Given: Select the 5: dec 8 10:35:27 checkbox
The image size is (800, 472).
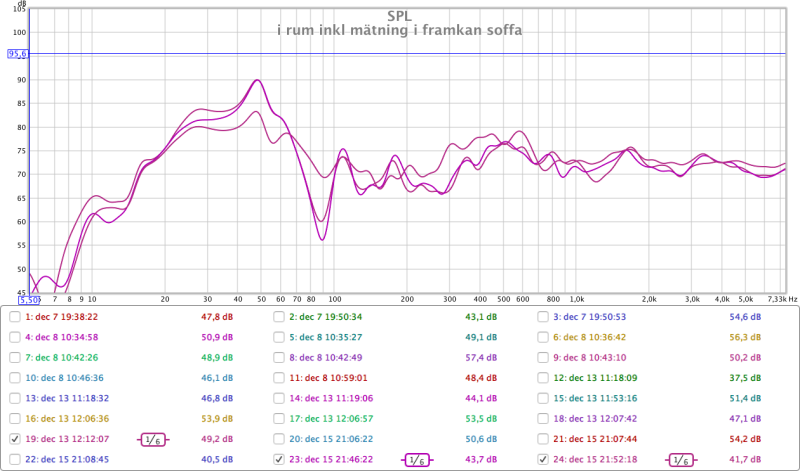Looking at the screenshot, I should (279, 337).
